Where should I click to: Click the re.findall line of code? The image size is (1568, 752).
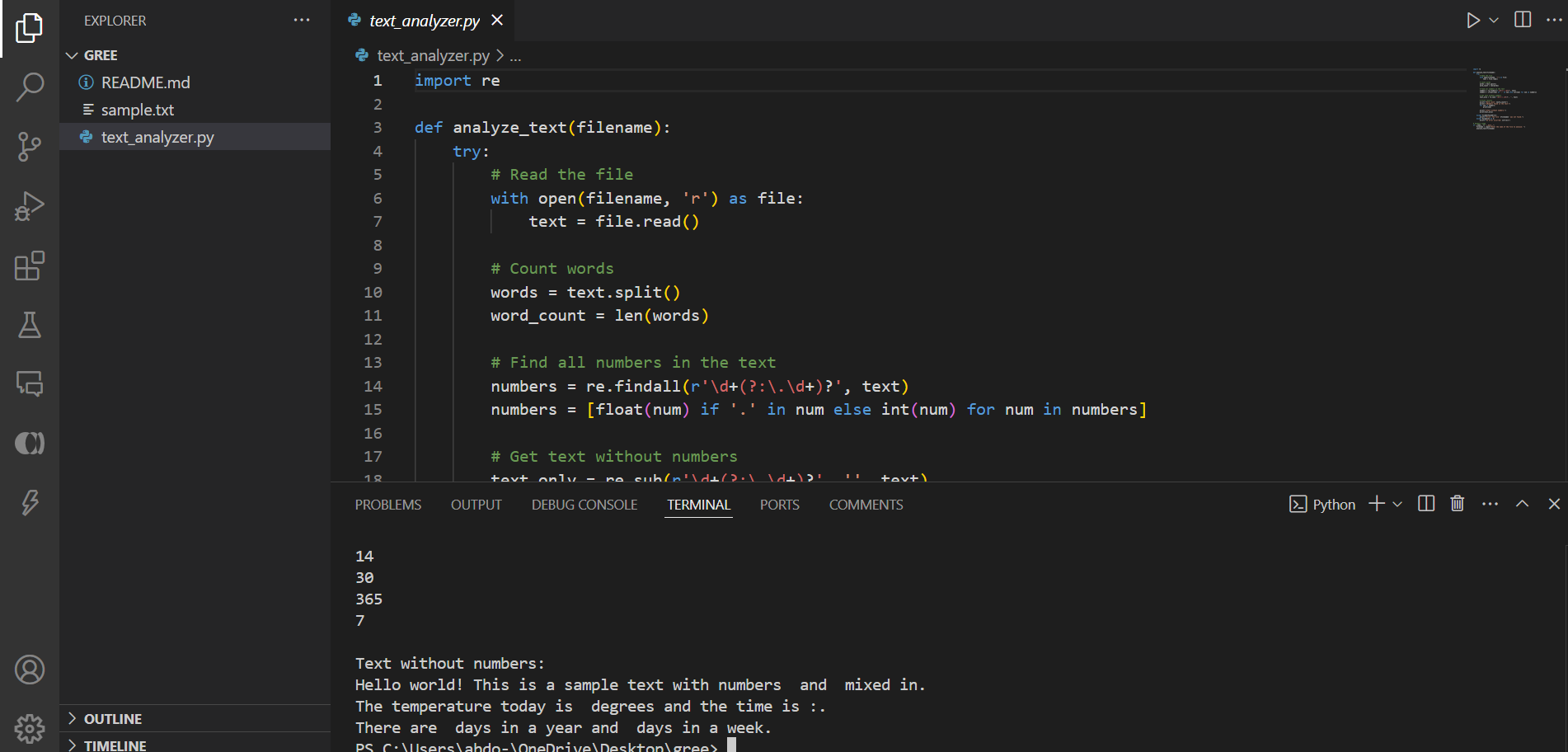coord(699,386)
